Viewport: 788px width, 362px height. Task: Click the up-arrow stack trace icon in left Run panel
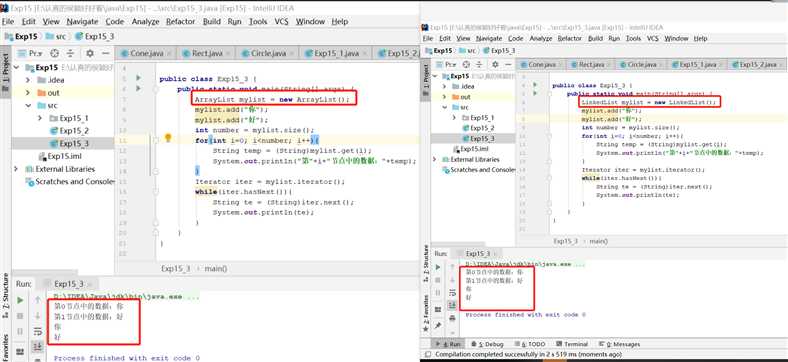[x=38, y=300]
